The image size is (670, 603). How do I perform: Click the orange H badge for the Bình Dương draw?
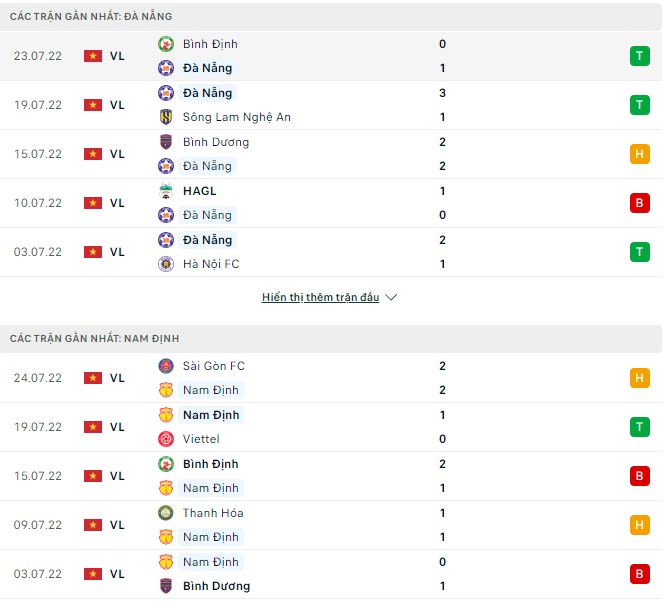coord(639,154)
